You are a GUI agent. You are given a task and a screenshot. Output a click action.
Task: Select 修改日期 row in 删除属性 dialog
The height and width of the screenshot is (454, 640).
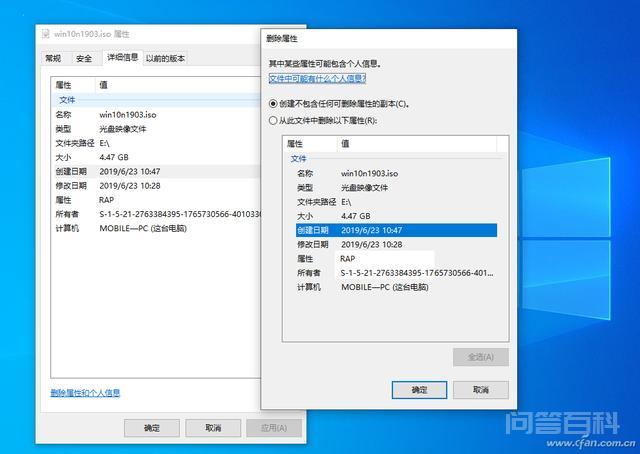(396, 245)
